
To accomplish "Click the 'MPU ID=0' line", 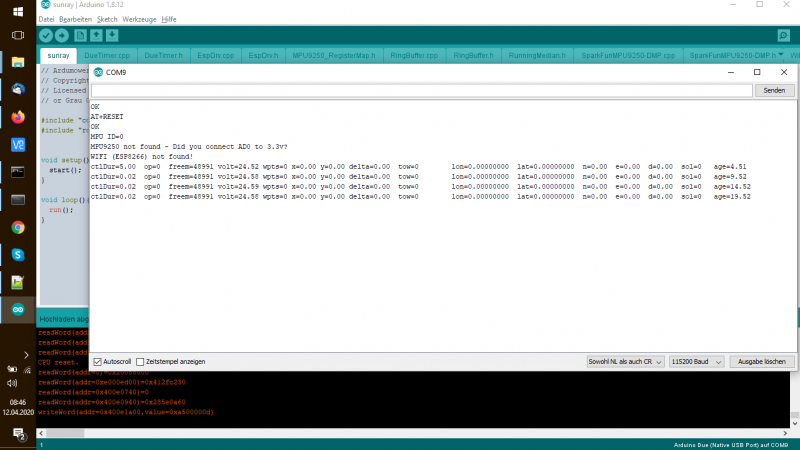I will click(x=107, y=137).
